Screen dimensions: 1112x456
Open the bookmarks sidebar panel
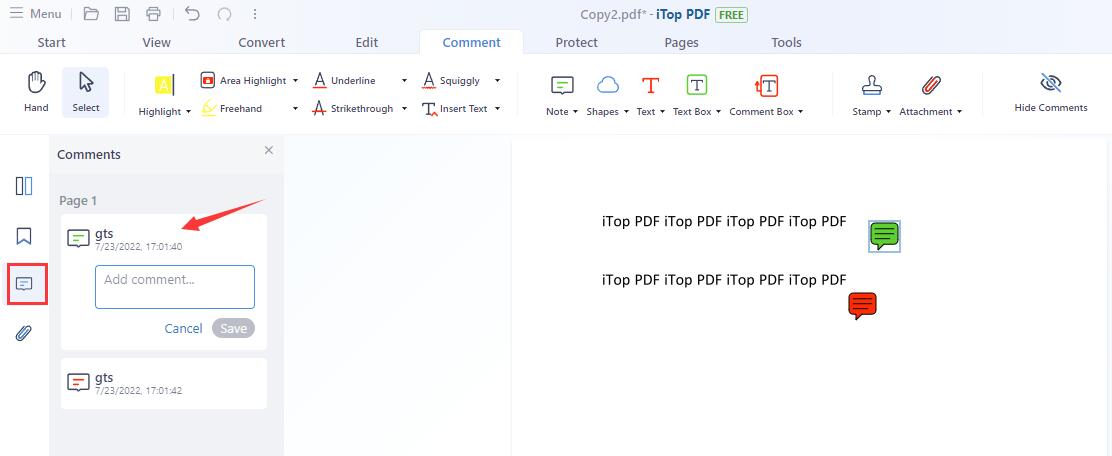click(x=24, y=236)
